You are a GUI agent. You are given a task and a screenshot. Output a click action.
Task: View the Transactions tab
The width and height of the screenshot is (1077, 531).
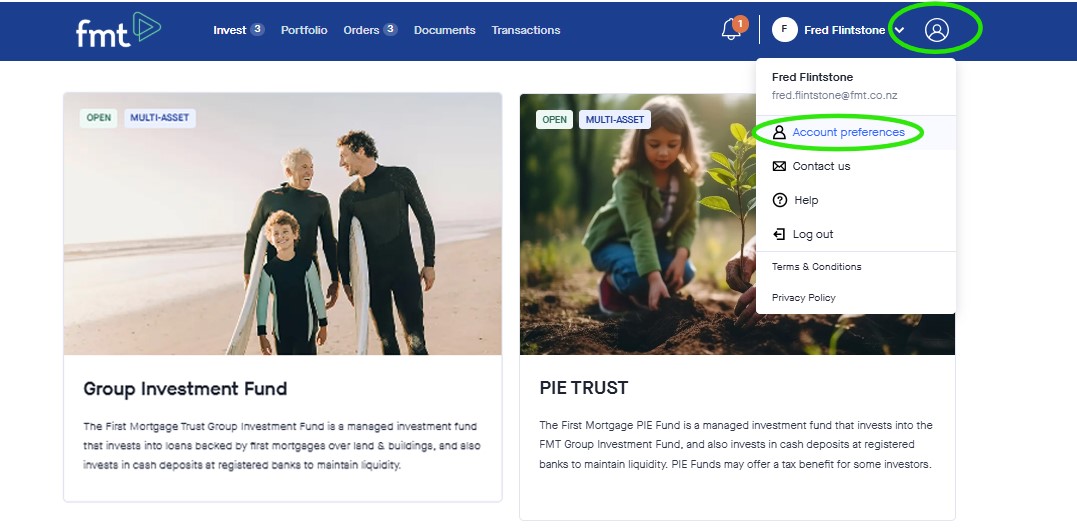(x=526, y=30)
